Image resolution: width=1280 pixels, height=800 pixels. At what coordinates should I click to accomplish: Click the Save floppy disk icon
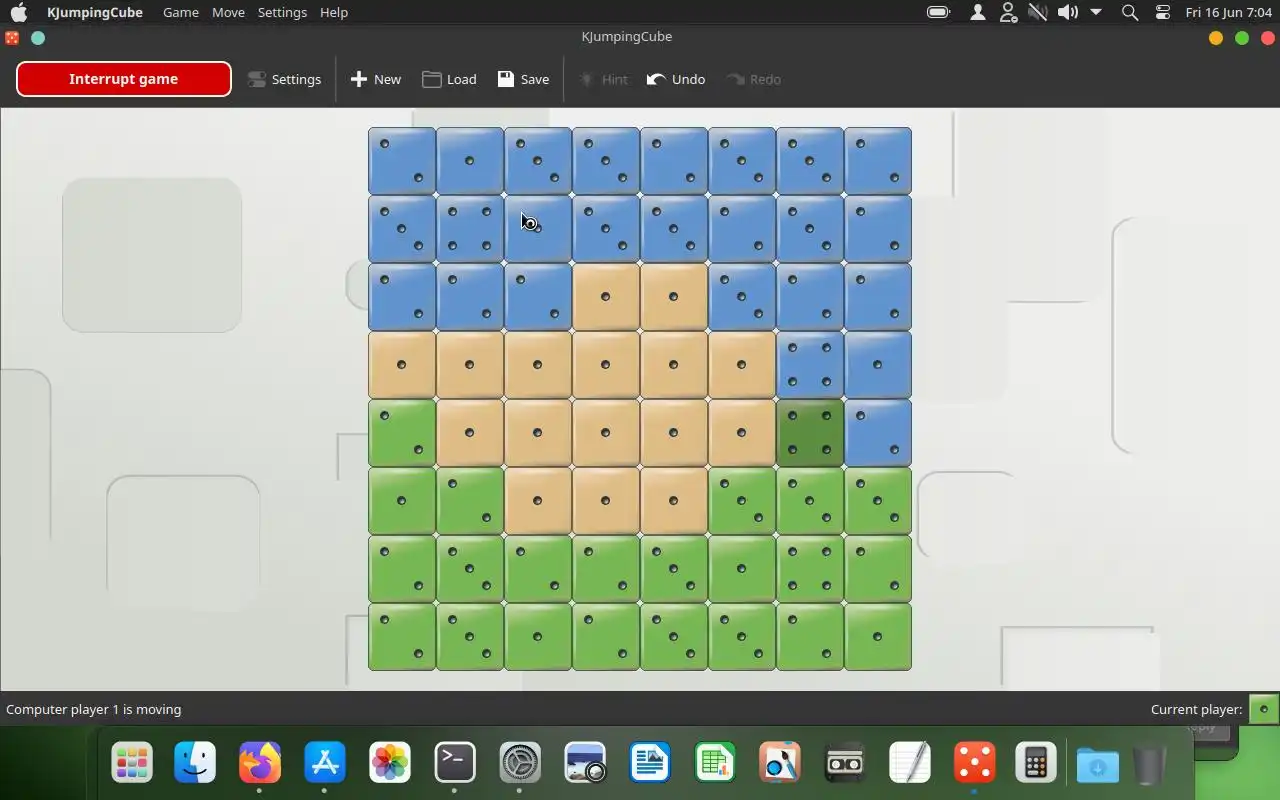coord(506,79)
